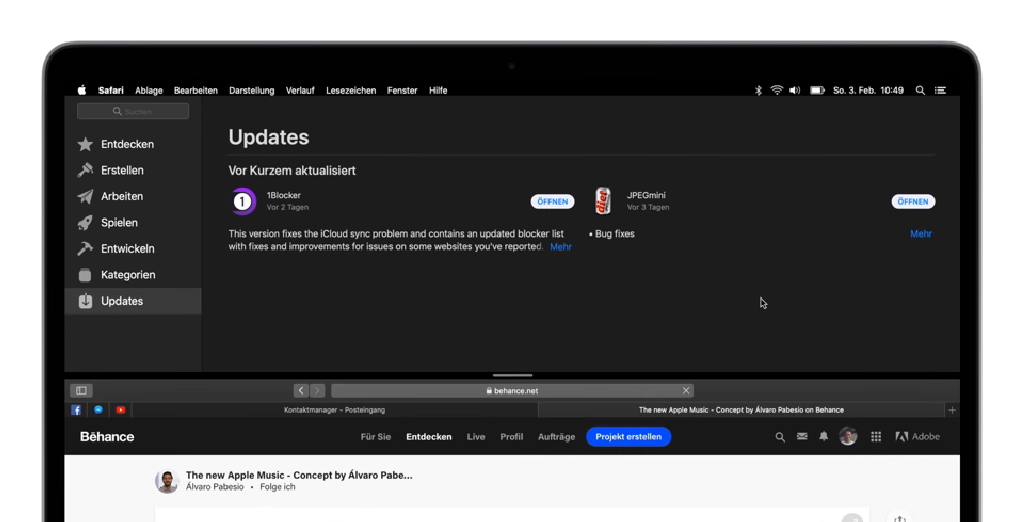Open Behance notifications bell
Image resolution: width=1035 pixels, height=522 pixels.
[824, 437]
